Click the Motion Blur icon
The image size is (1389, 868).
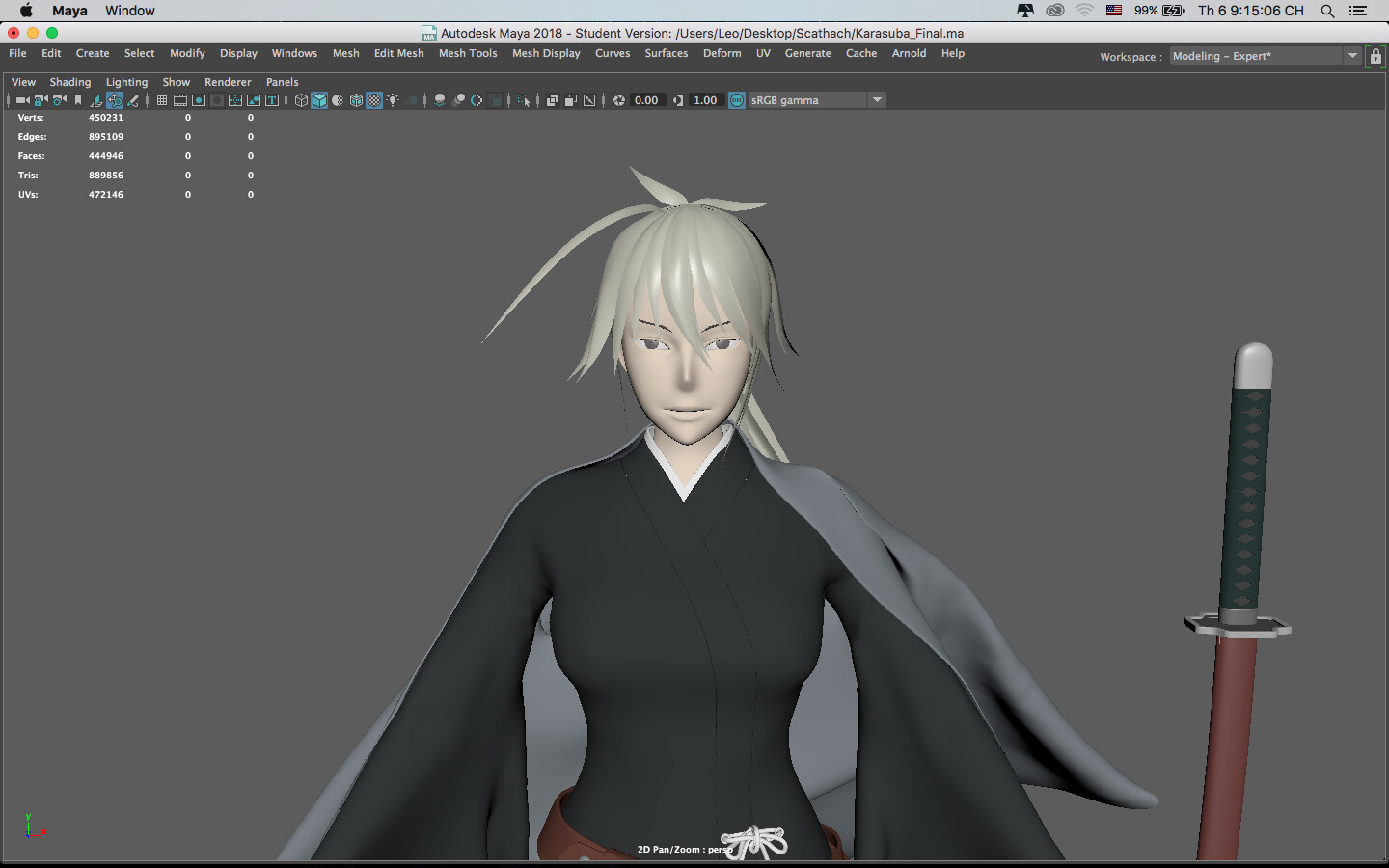point(458,100)
